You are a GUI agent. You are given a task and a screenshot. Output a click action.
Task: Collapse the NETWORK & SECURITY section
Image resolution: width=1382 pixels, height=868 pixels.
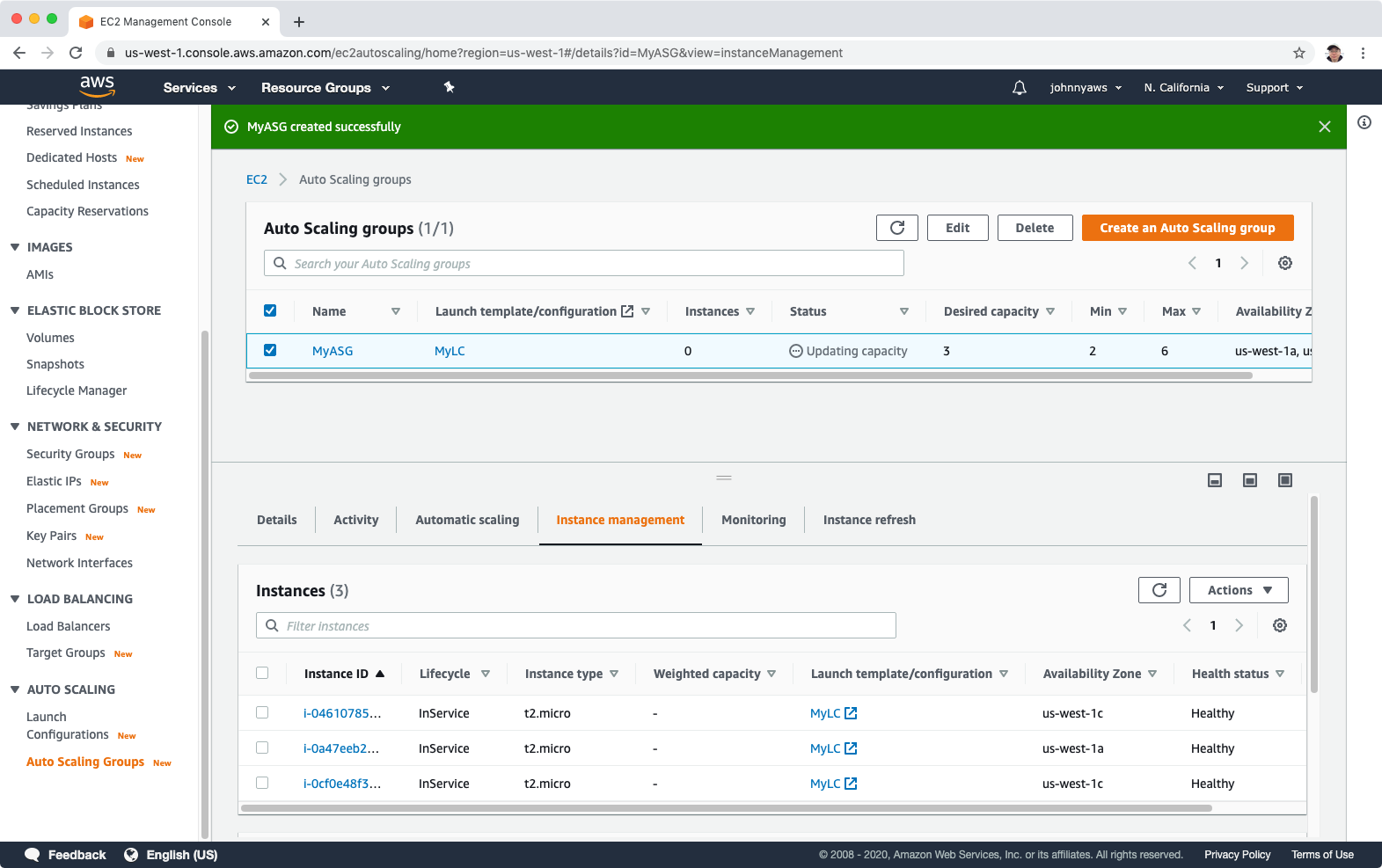(15, 427)
